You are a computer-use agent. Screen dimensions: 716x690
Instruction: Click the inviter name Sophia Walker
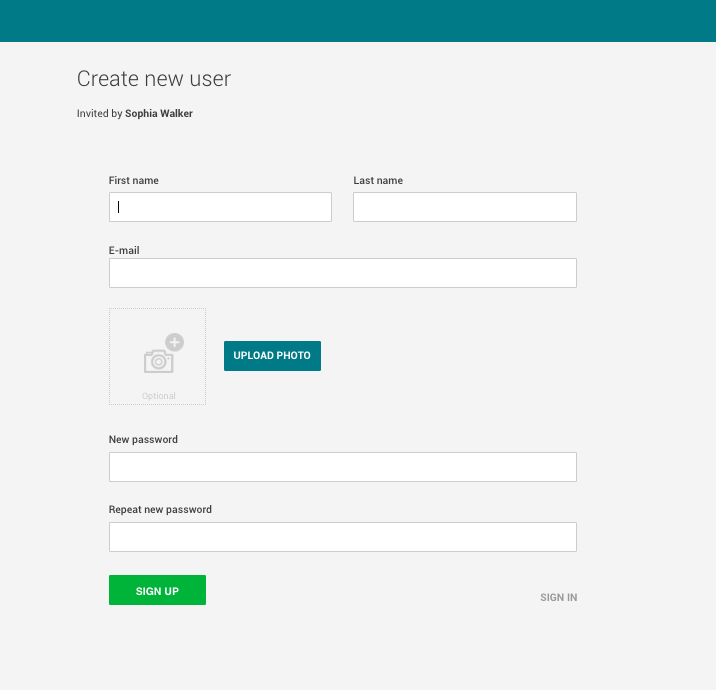(x=158, y=114)
